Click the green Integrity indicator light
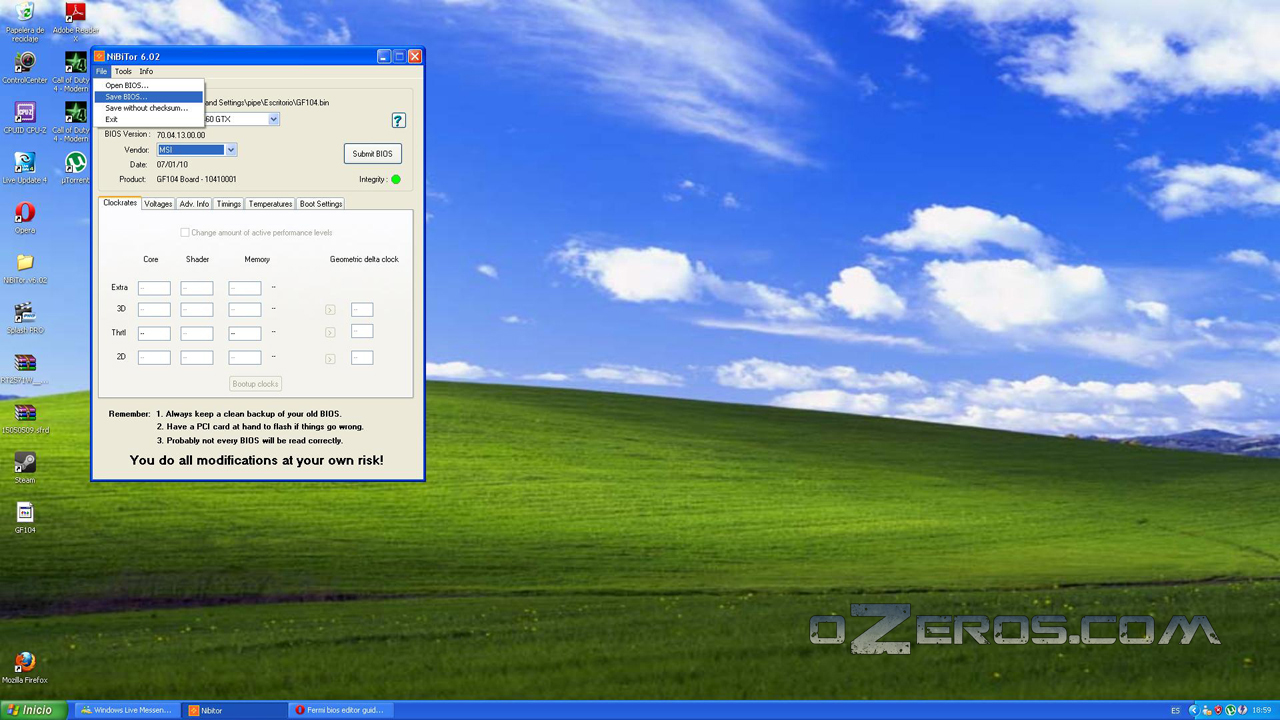 coord(396,180)
